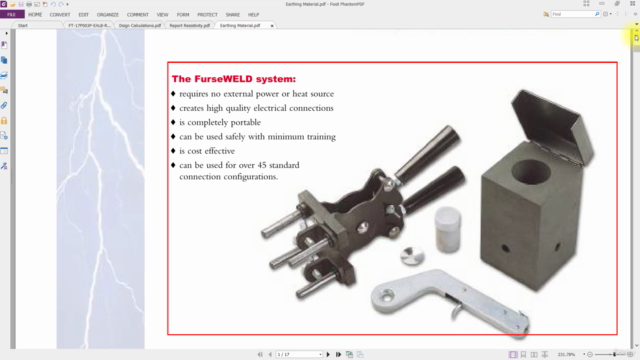640x360 pixels.
Task: Jump to the first page
Action: [260, 354]
